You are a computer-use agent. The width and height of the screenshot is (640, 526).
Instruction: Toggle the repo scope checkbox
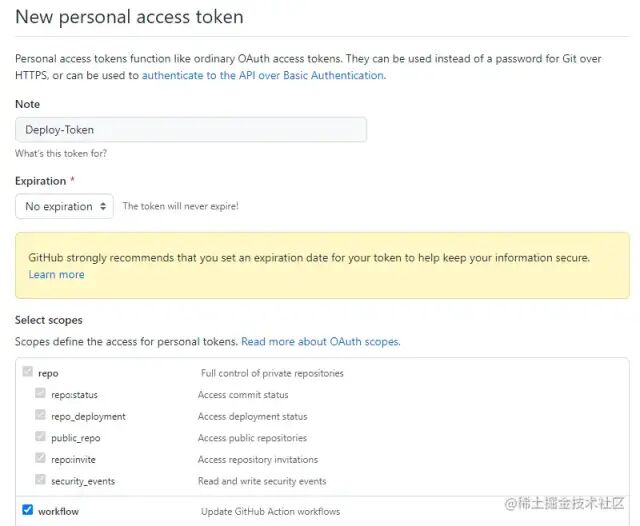click(x=27, y=373)
